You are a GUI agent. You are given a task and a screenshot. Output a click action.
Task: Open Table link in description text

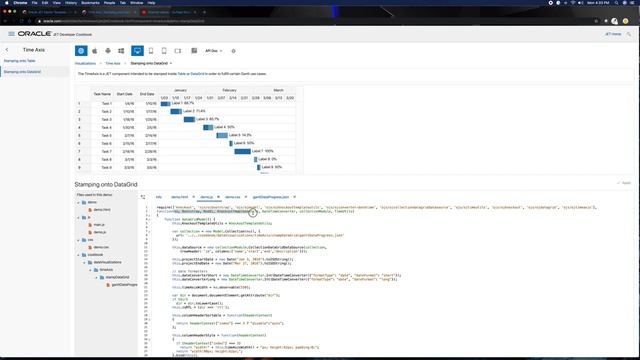click(181, 74)
